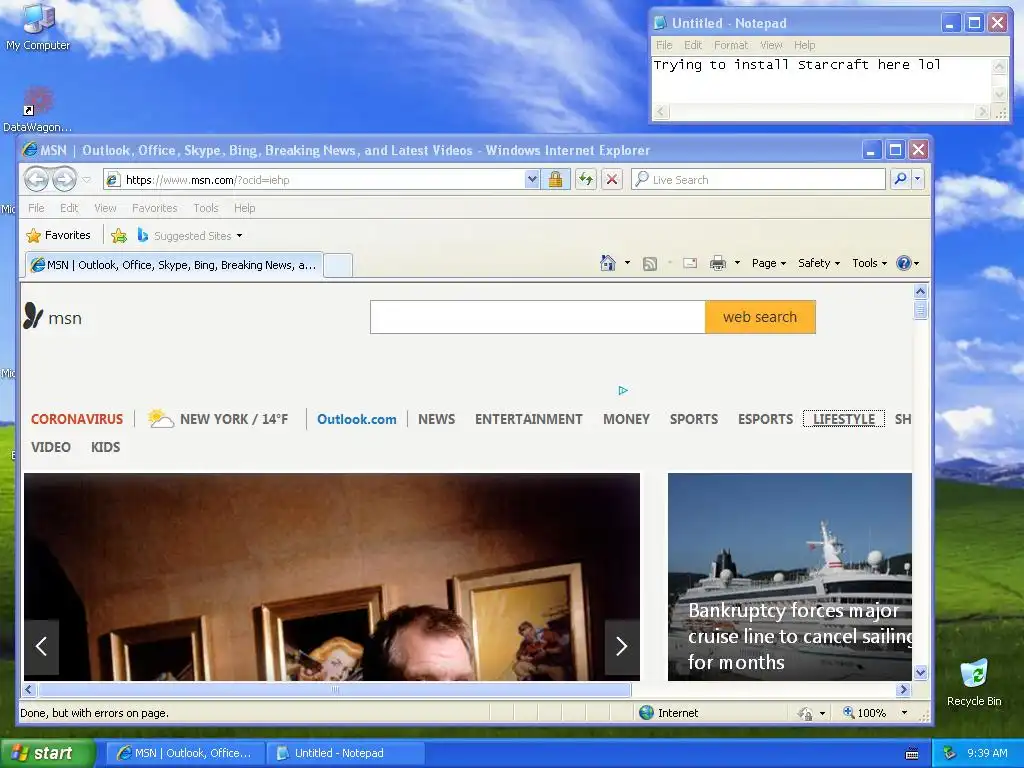
Task: Click the msn butterfly logo
Action: tap(52, 317)
